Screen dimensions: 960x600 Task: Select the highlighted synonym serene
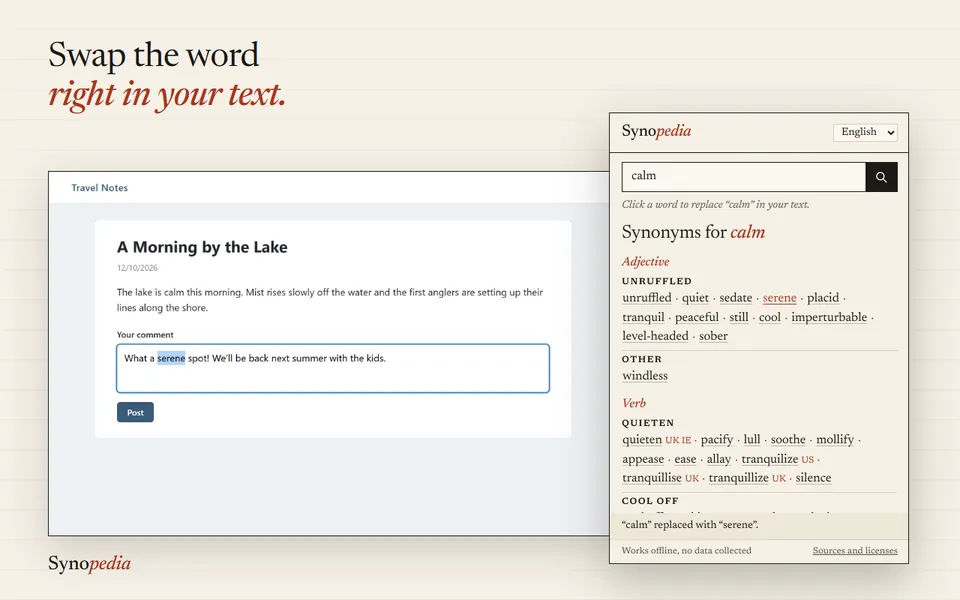point(779,298)
